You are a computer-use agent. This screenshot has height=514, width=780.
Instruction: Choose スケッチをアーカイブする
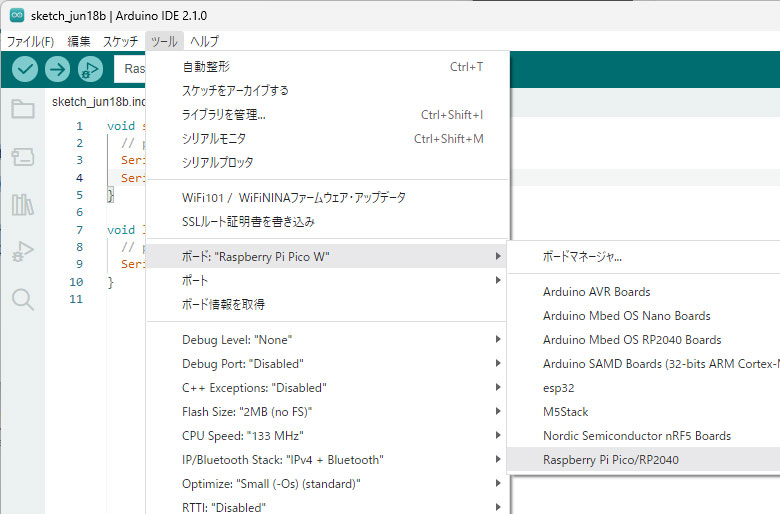pos(328,91)
